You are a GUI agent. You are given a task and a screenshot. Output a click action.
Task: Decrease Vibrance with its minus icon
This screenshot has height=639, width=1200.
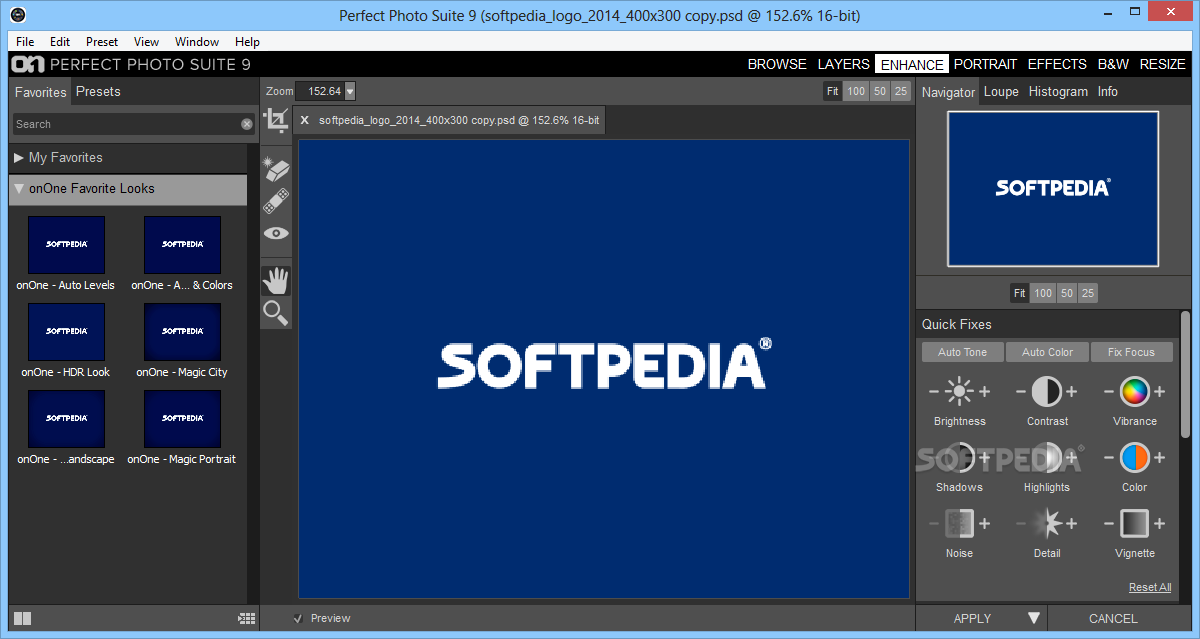point(1109,391)
